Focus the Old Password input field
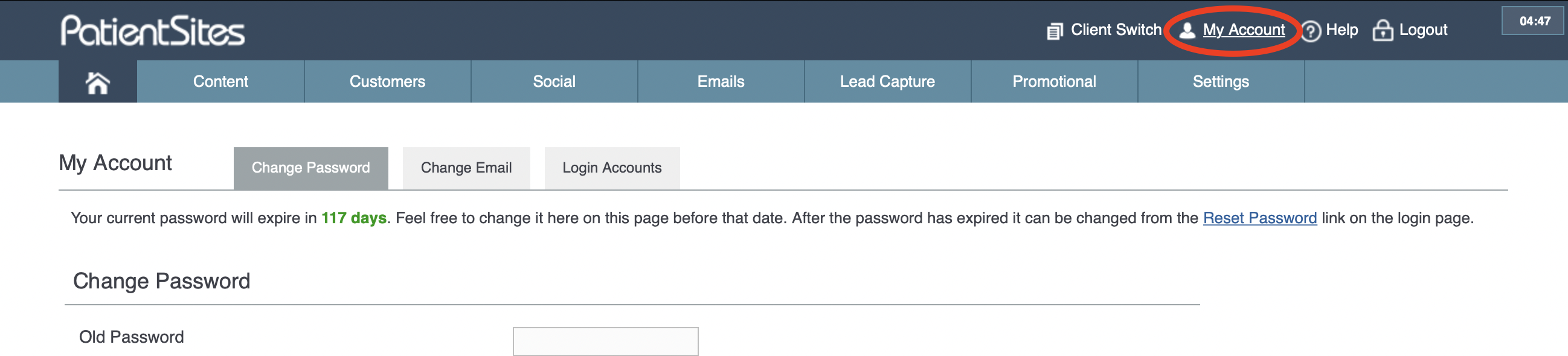 (606, 342)
